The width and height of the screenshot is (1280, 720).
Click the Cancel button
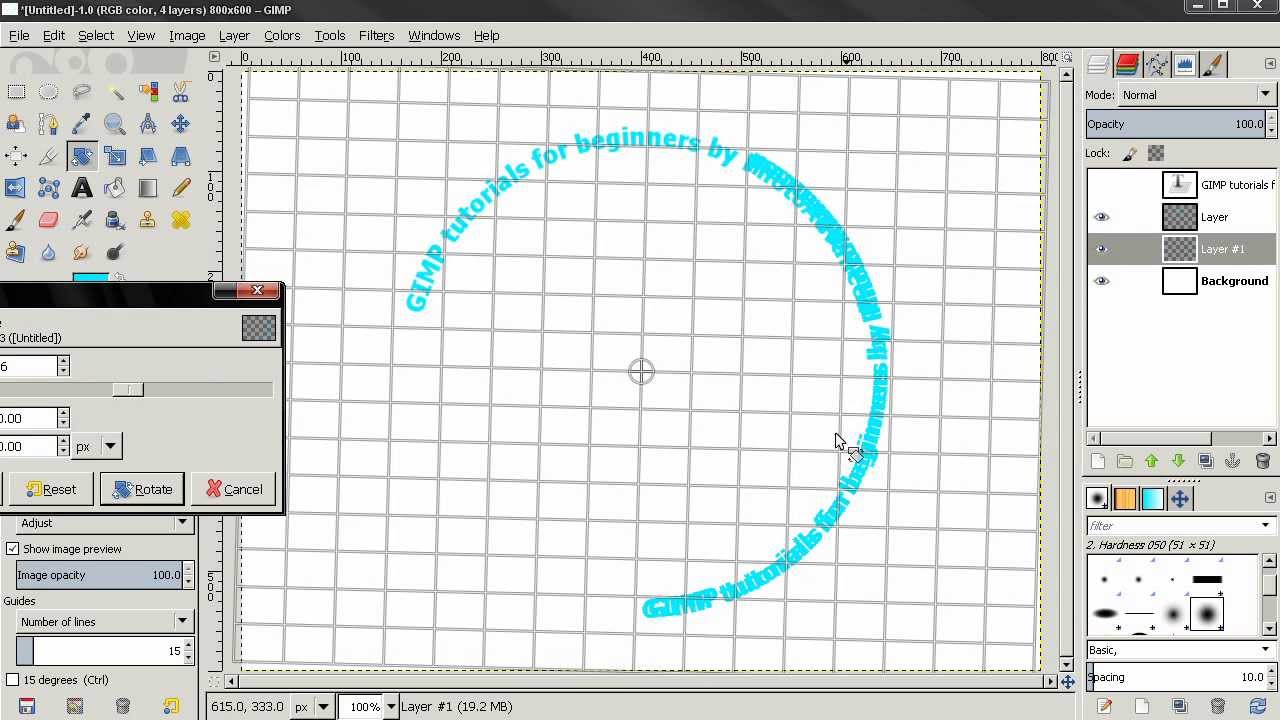pyautogui.click(x=234, y=489)
